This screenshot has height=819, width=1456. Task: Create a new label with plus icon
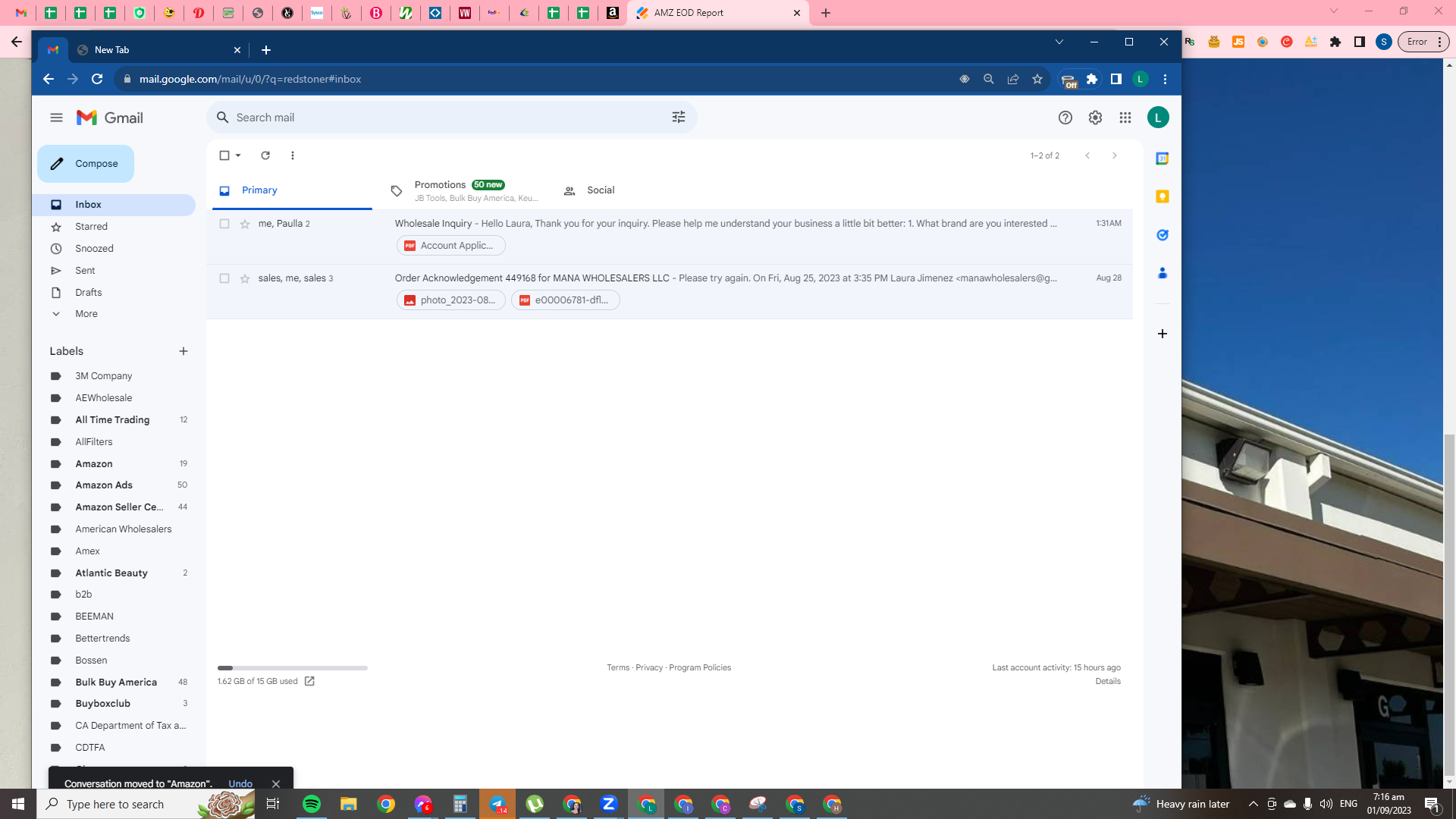[184, 351]
